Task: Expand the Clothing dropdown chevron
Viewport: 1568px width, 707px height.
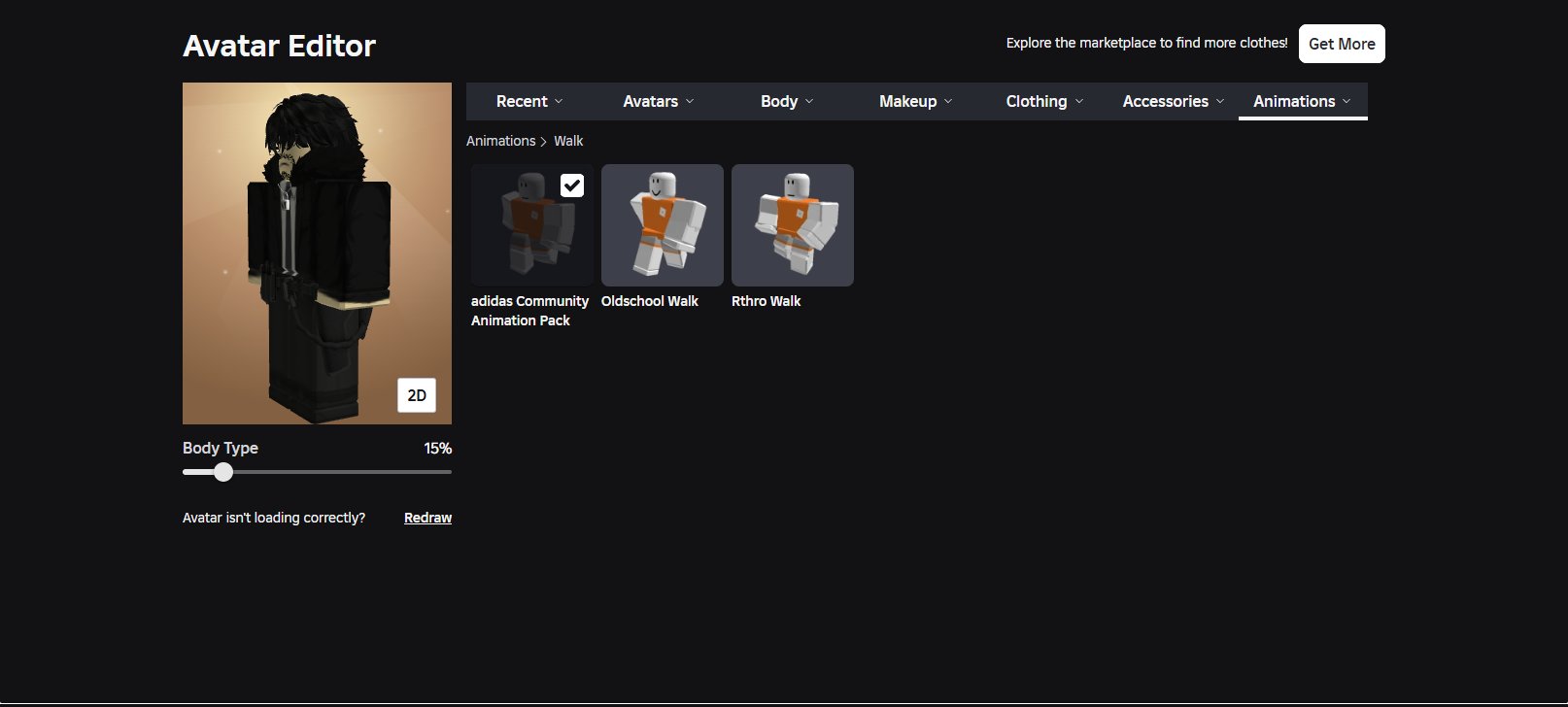Action: click(1078, 101)
